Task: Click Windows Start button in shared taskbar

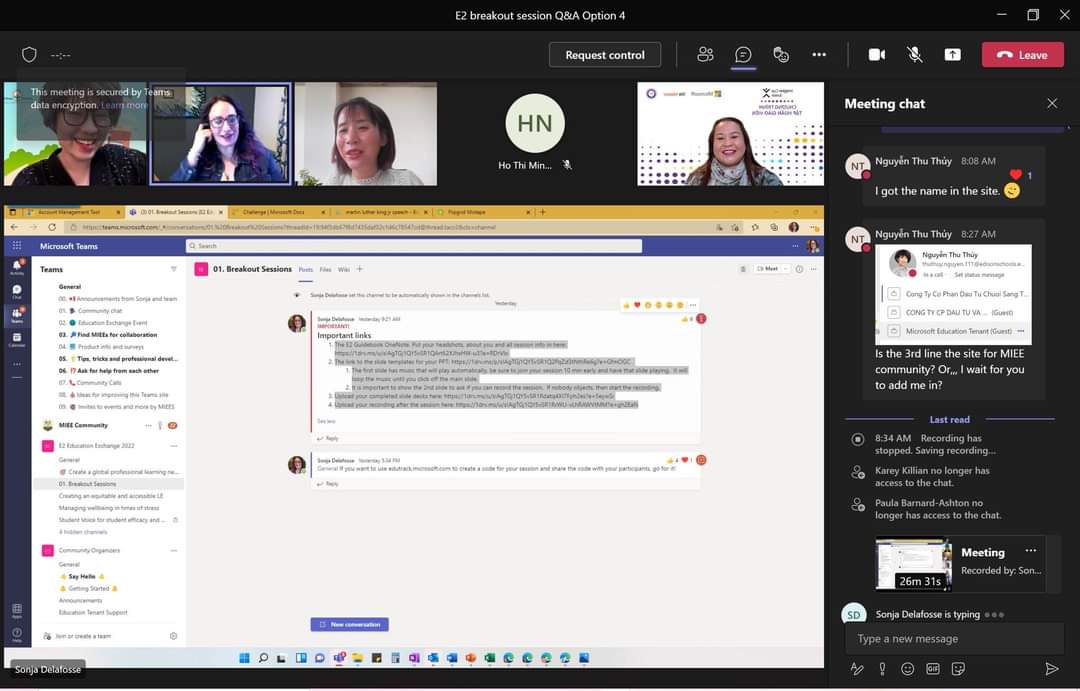Action: tap(244, 658)
